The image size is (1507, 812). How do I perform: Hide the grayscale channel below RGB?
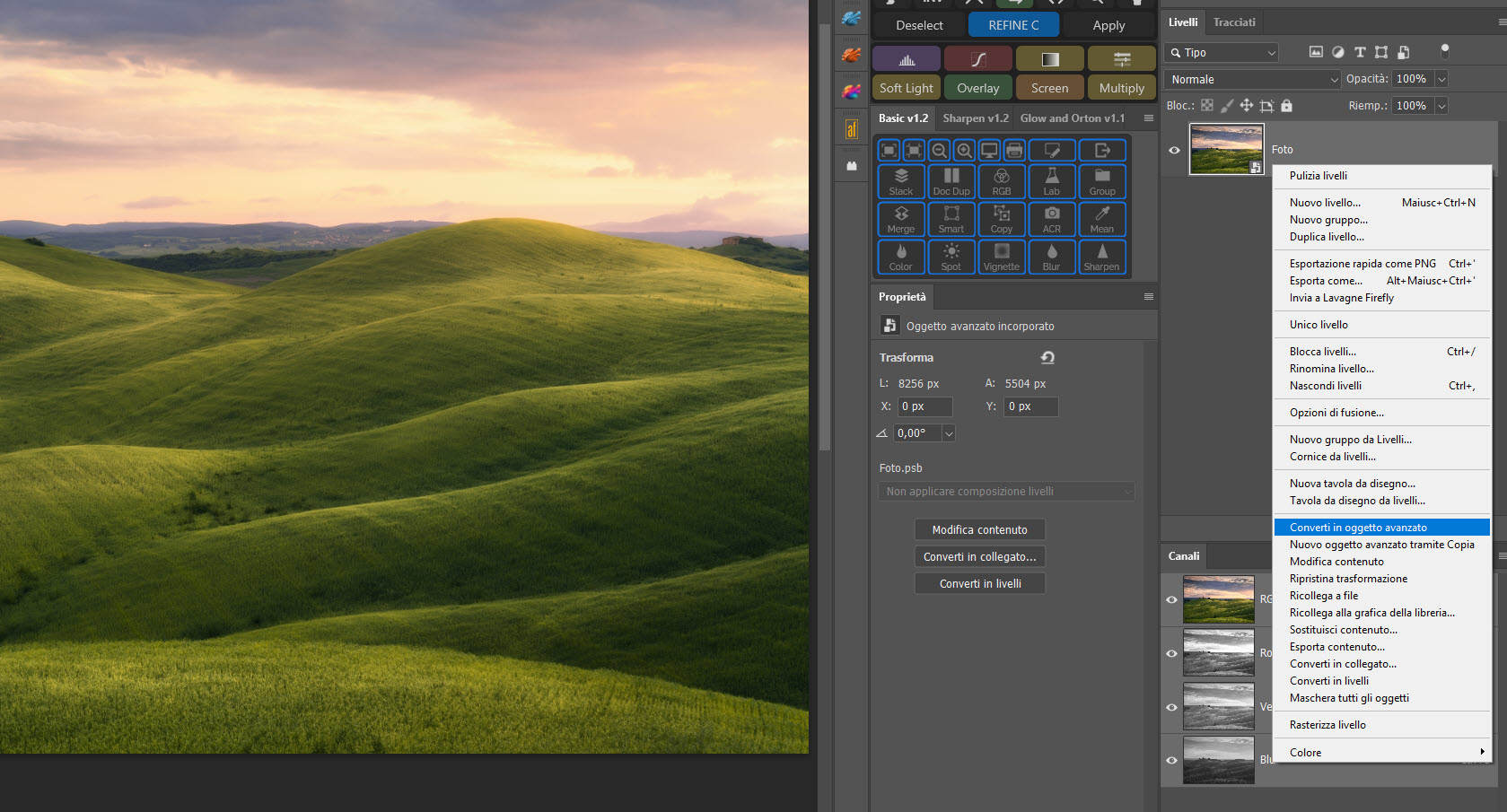[x=1171, y=653]
